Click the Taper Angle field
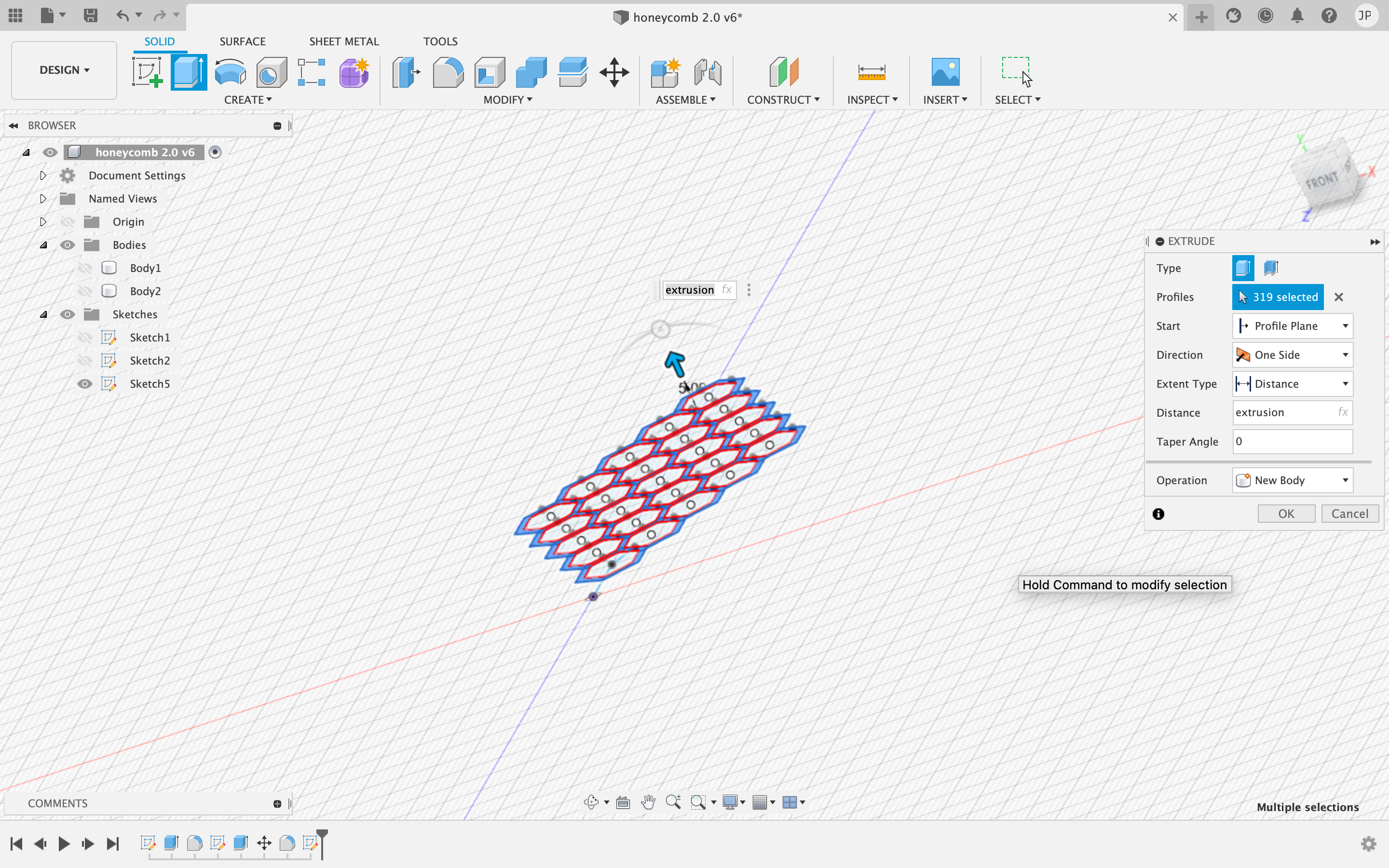This screenshot has width=1389, height=868. tap(1293, 441)
